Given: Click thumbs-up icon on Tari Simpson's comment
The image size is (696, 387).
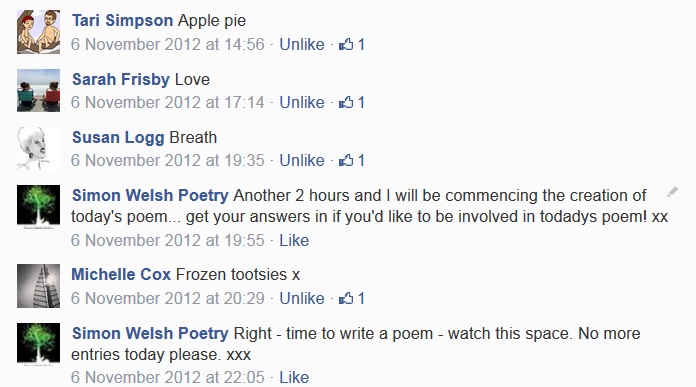Looking at the screenshot, I should pyautogui.click(x=346, y=44).
